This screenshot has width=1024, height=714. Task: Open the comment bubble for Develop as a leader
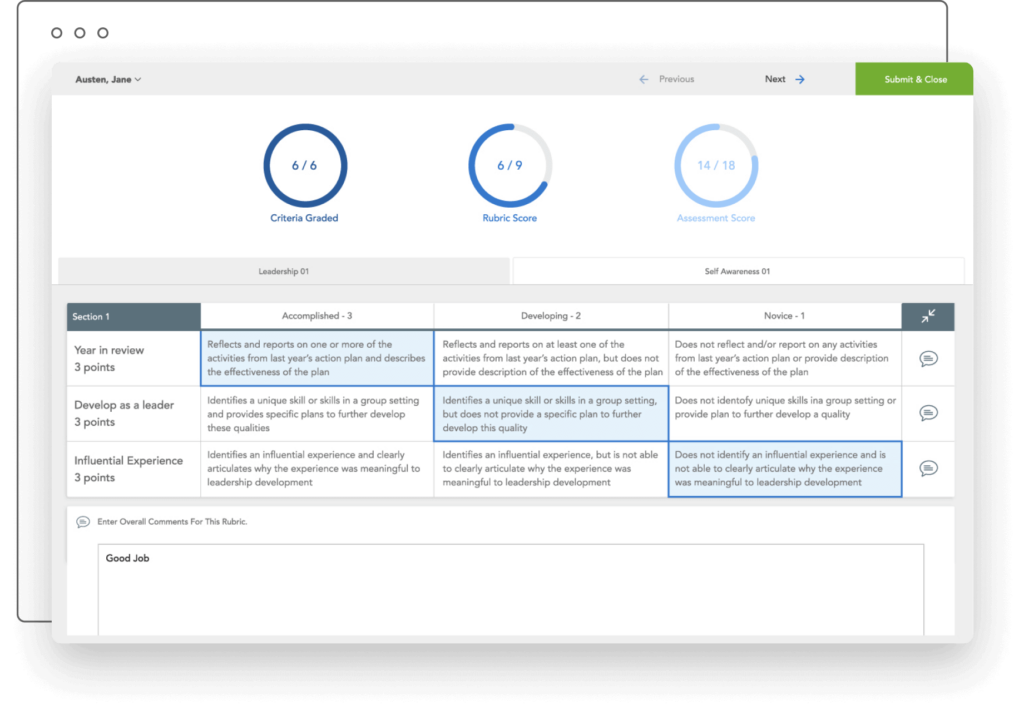[x=929, y=413]
